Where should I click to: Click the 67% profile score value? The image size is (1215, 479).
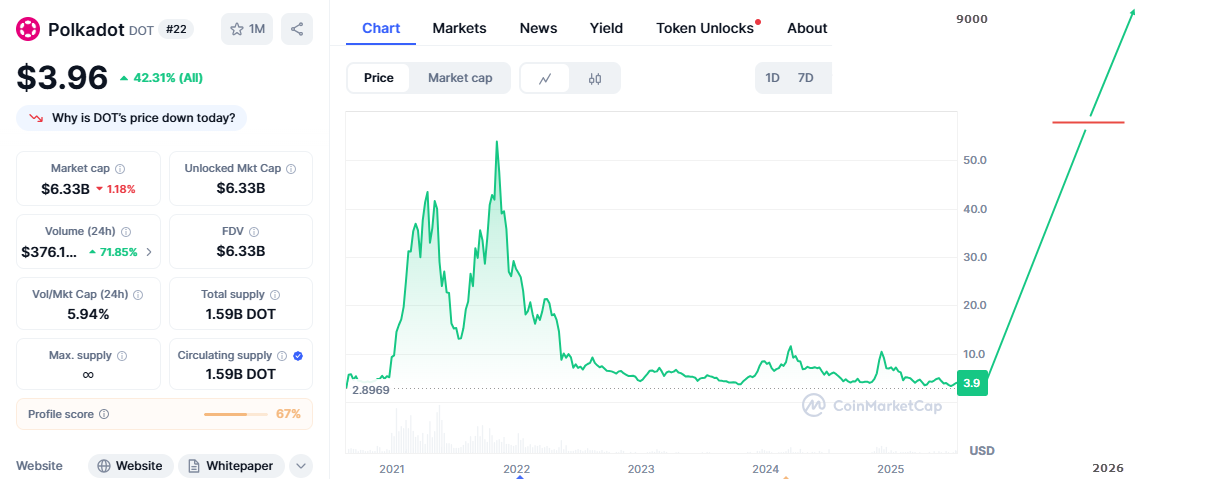288,414
